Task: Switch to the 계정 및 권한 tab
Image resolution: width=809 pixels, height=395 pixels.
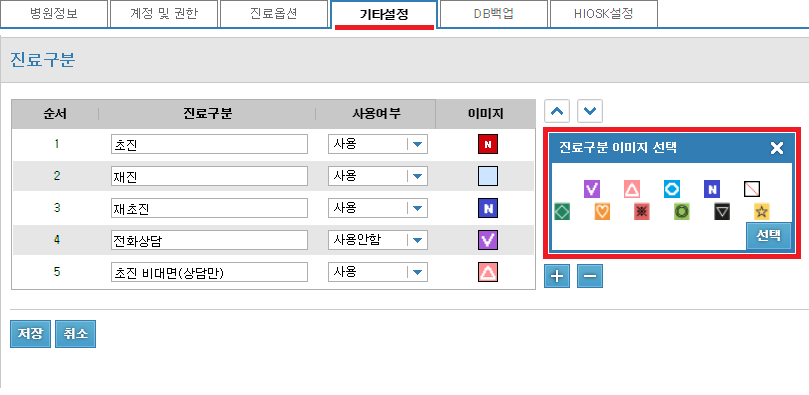Action: pyautogui.click(x=164, y=14)
